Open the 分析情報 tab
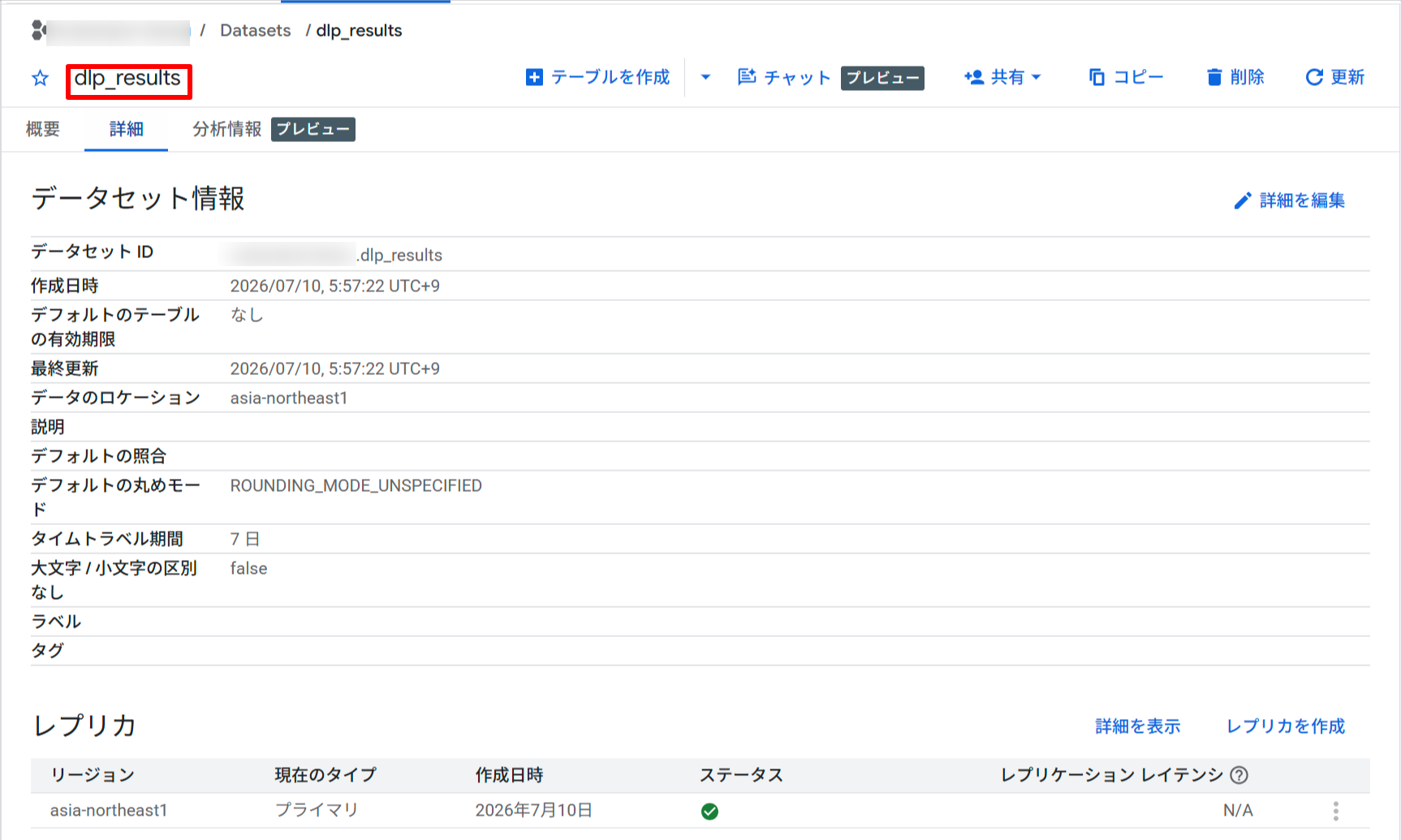This screenshot has width=1401, height=840. point(226,129)
